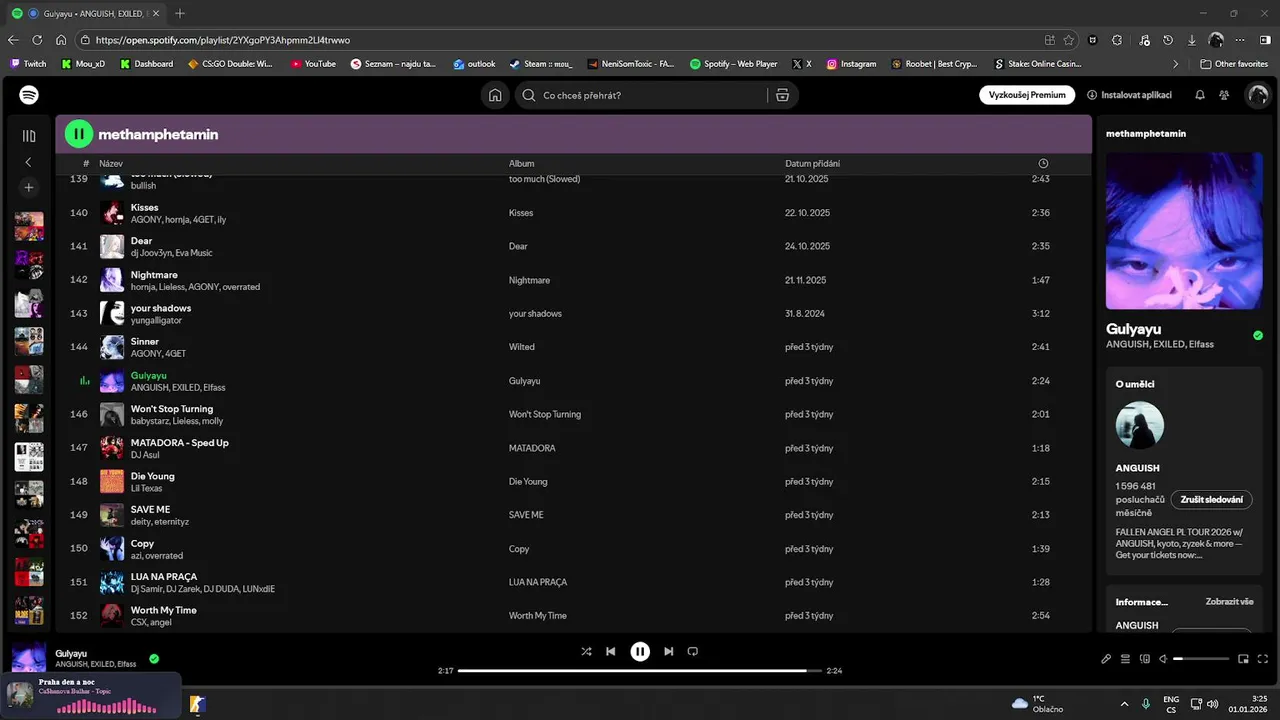Screen dimensions: 1280x720
Task: Open browser address bar URL
Action: 560,40
